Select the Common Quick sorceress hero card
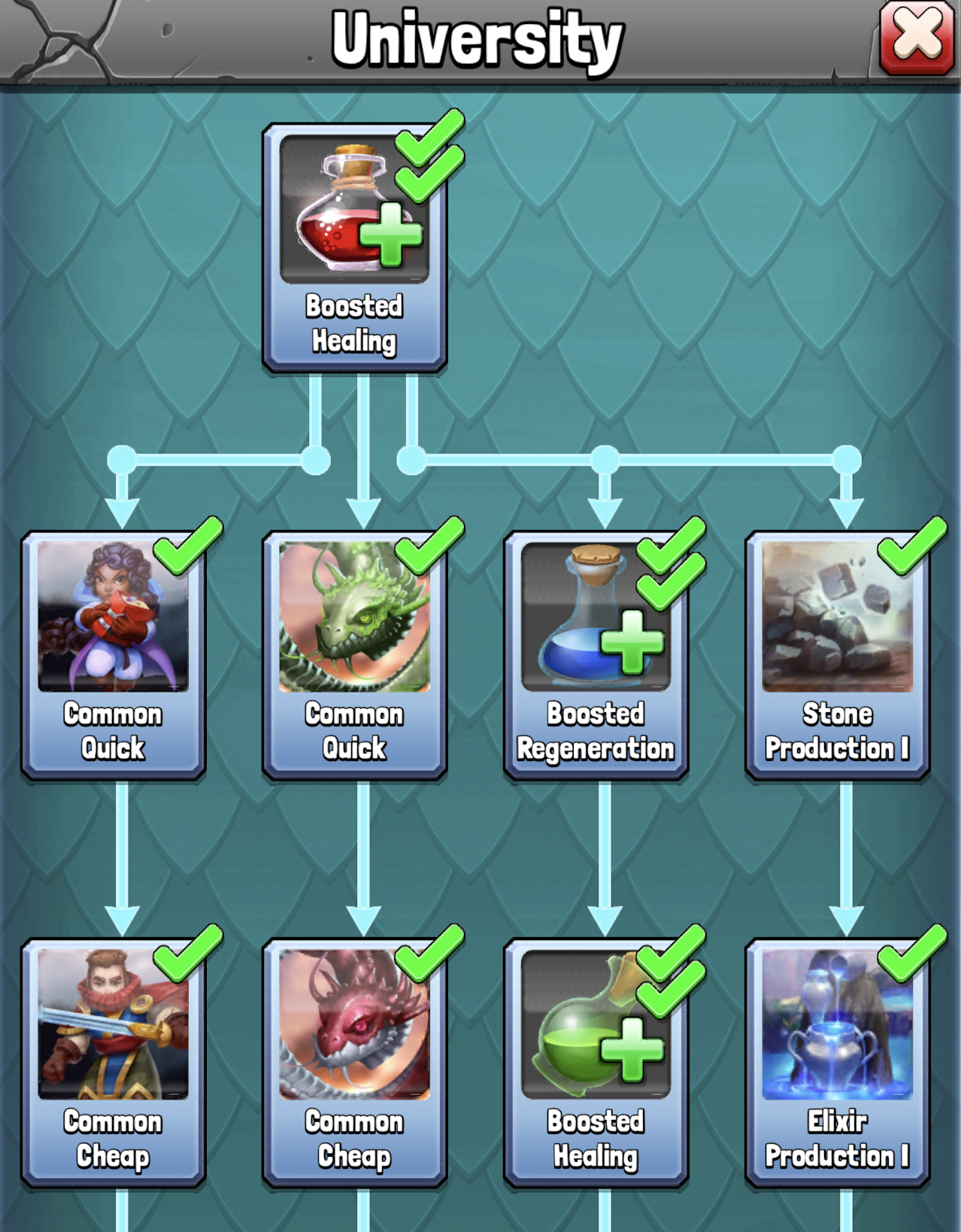 coord(113,655)
